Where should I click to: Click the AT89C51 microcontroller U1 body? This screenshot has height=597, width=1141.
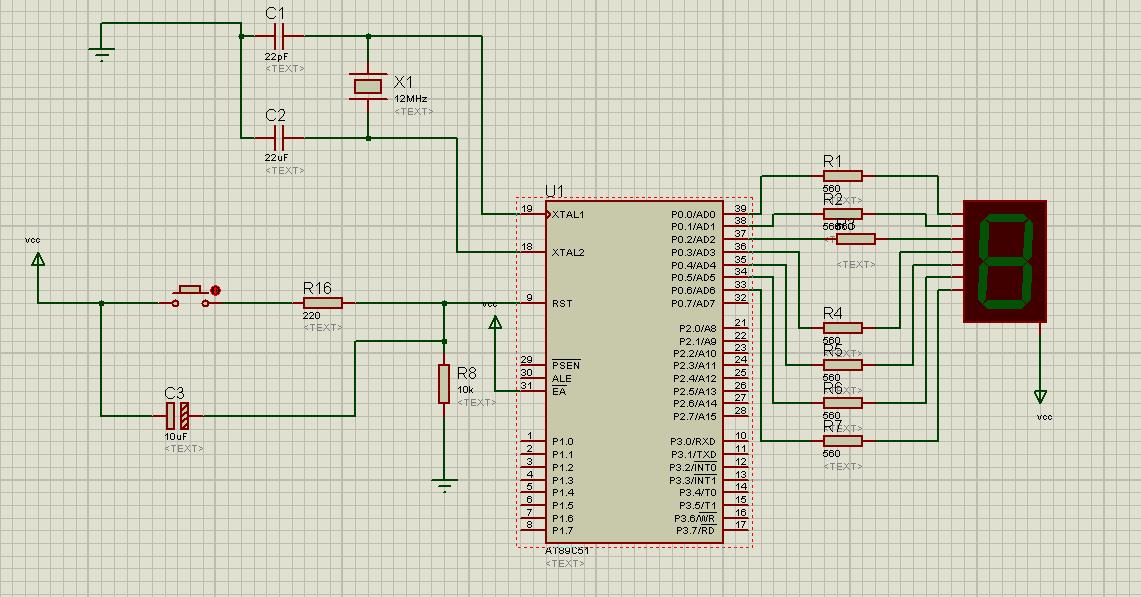click(x=632, y=370)
